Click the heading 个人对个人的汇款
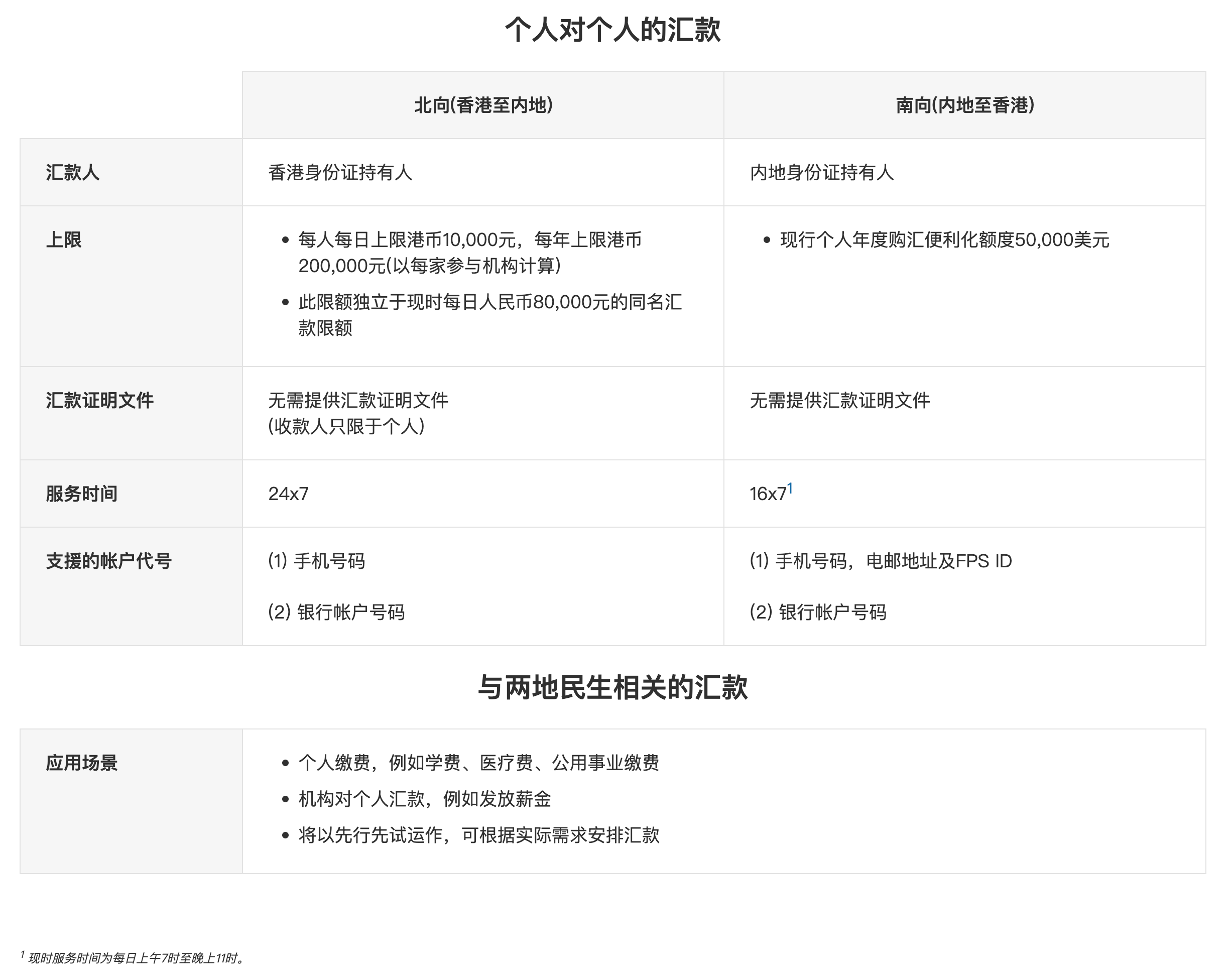 click(x=612, y=30)
